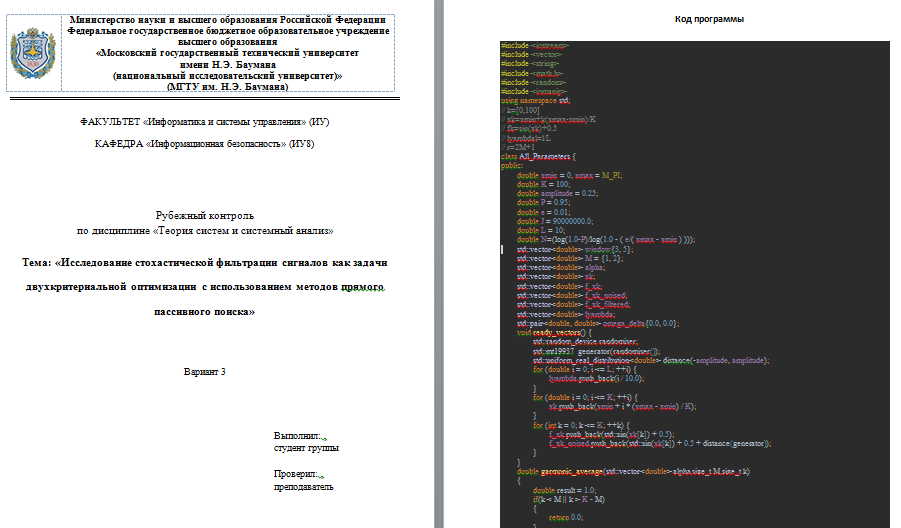The image size is (901, 528).
Task: Click the '#include <iomanip>' code line
Action: click(534, 91)
